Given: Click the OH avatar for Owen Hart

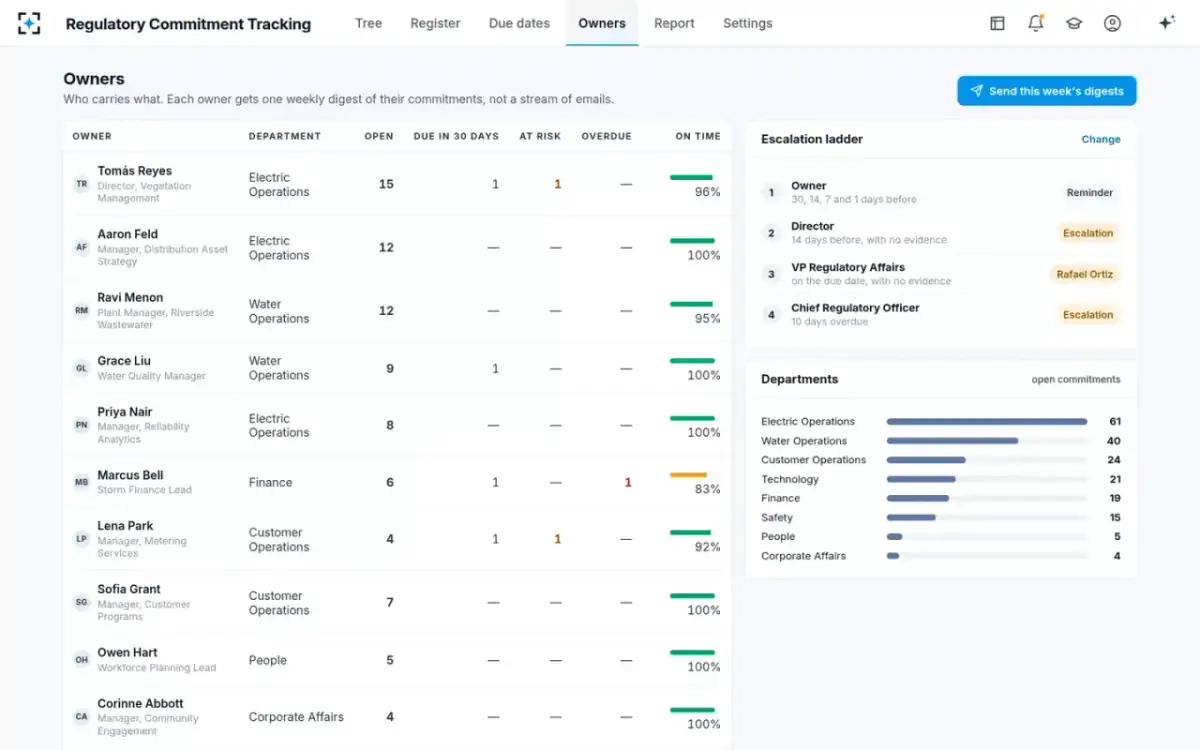Looking at the screenshot, I should pos(82,660).
